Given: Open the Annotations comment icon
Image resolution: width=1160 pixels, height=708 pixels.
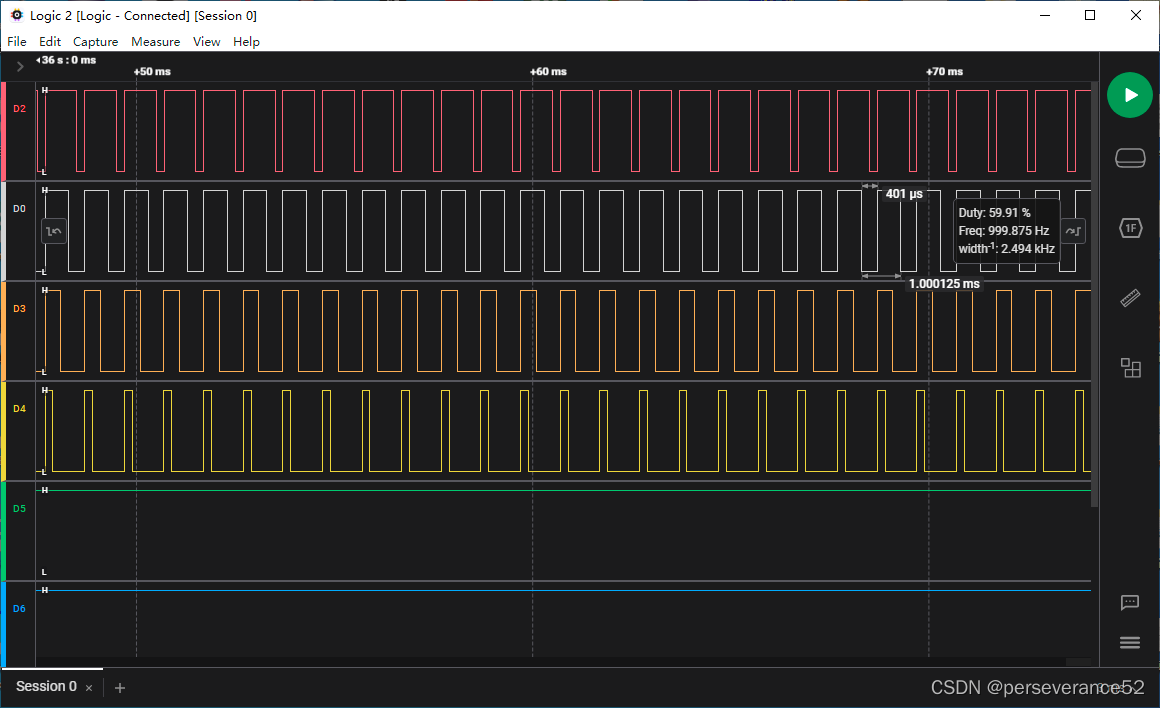Looking at the screenshot, I should pyautogui.click(x=1129, y=602).
